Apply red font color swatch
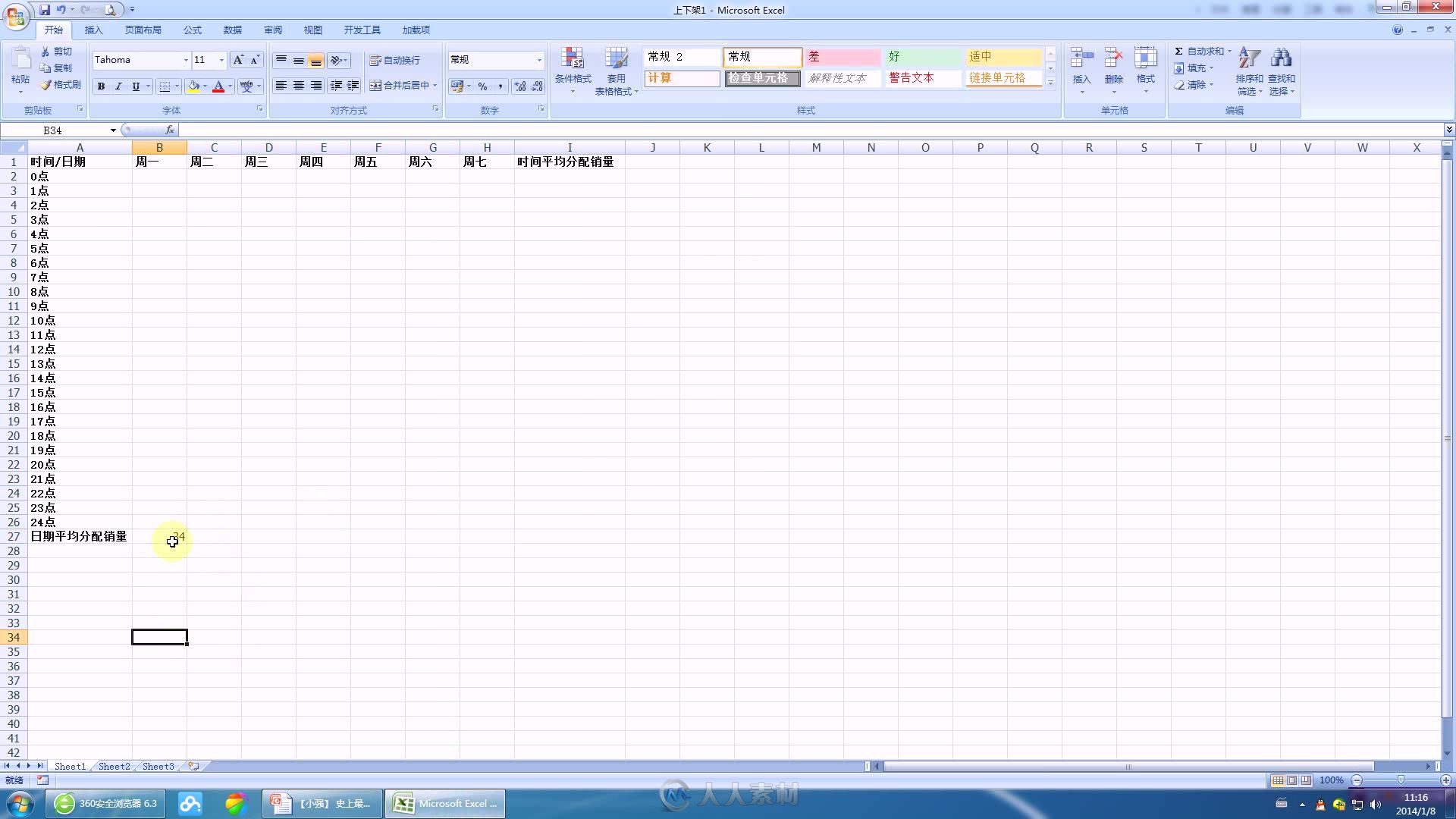The height and width of the screenshot is (819, 1456). [x=218, y=86]
